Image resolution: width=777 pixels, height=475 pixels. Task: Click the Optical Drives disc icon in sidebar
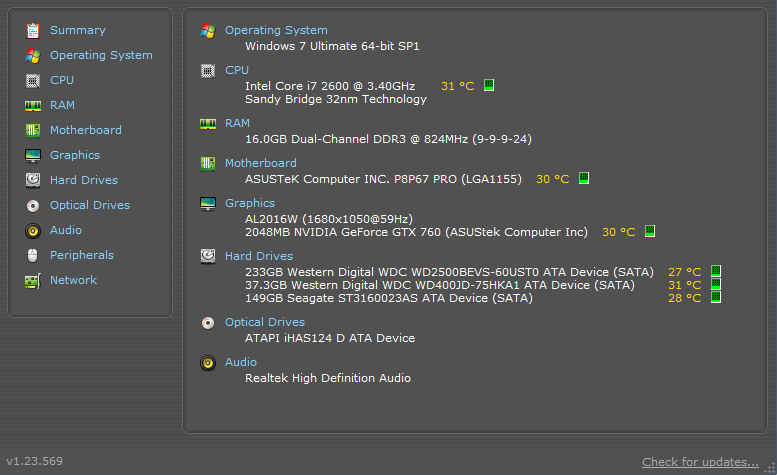pos(33,206)
